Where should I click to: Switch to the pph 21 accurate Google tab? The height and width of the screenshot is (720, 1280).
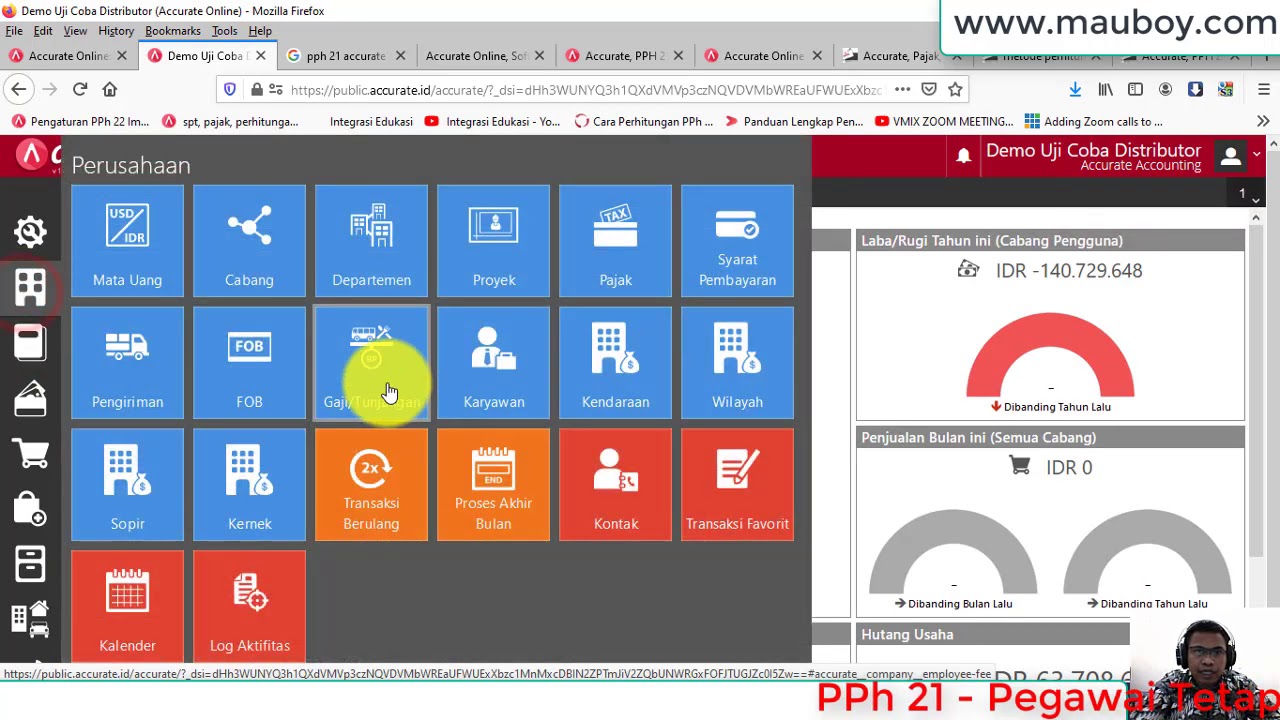346,56
